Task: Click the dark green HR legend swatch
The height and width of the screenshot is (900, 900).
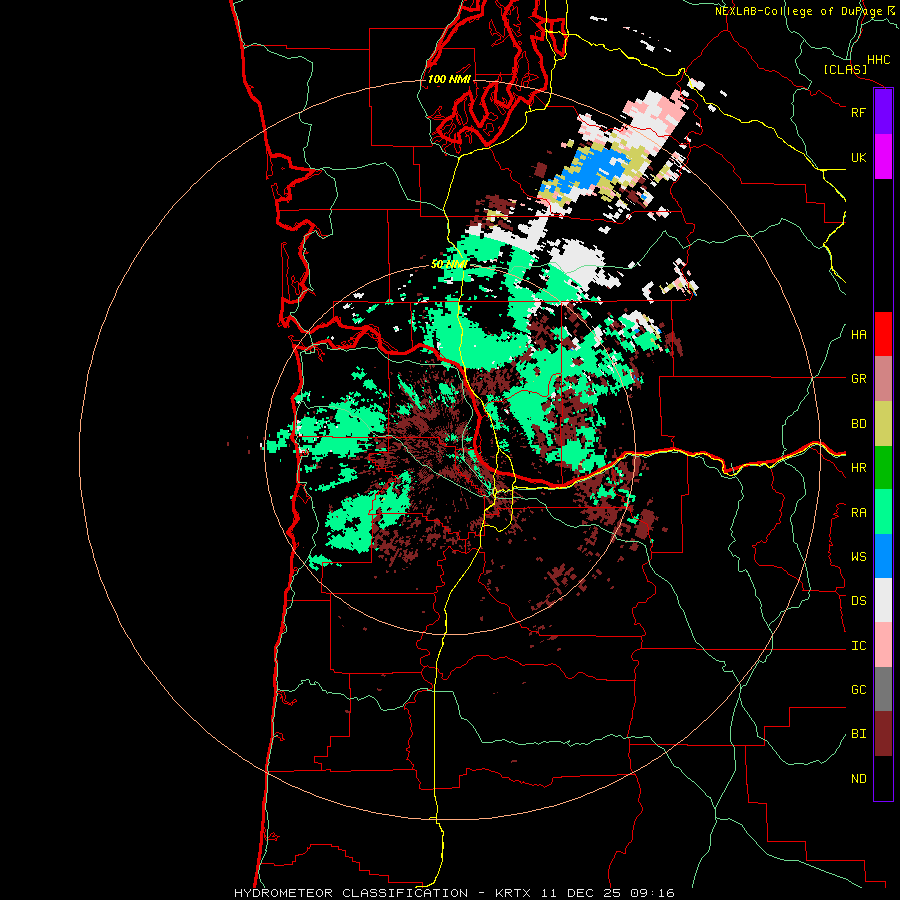Action: (883, 468)
